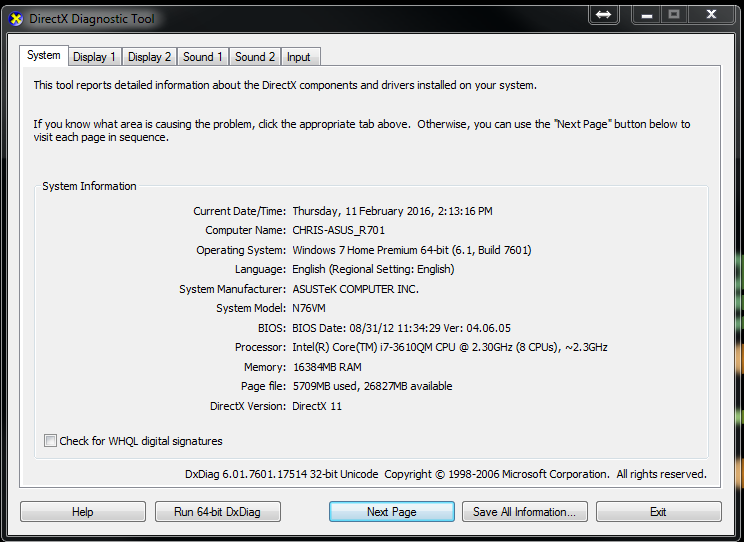Exit the diagnostic tool via Exit button
This screenshot has width=744, height=542.
click(658, 512)
